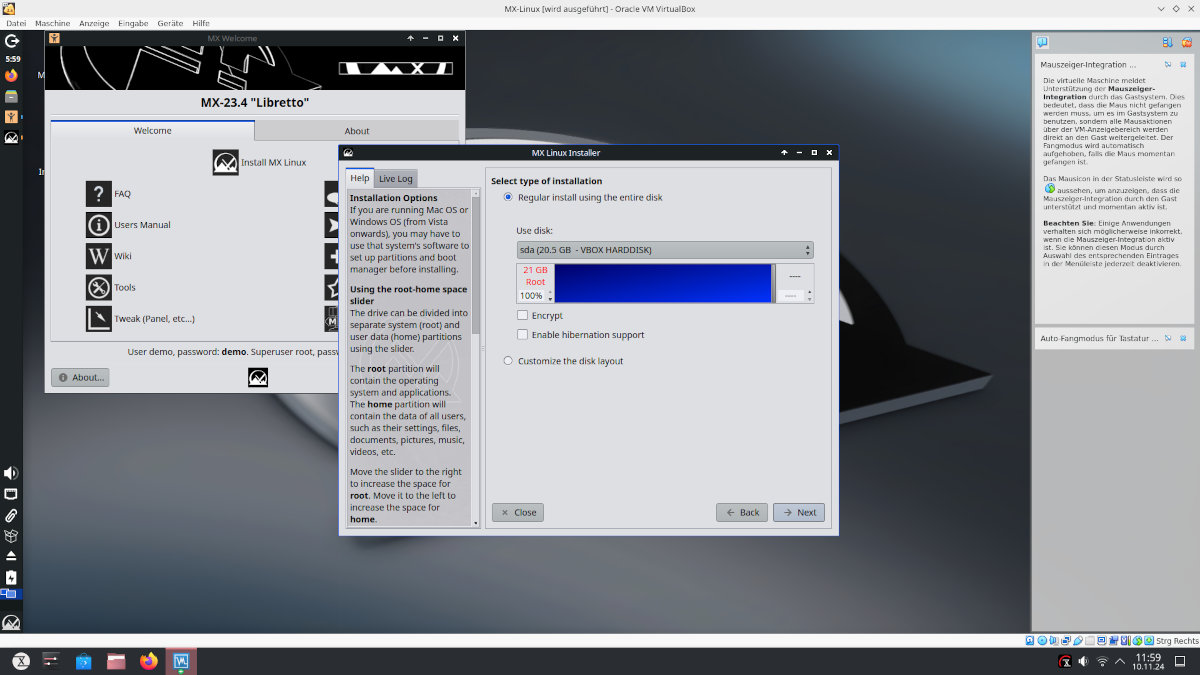
Task: Launch the Tools wrench icon in MX Welcome
Action: [x=98, y=288]
